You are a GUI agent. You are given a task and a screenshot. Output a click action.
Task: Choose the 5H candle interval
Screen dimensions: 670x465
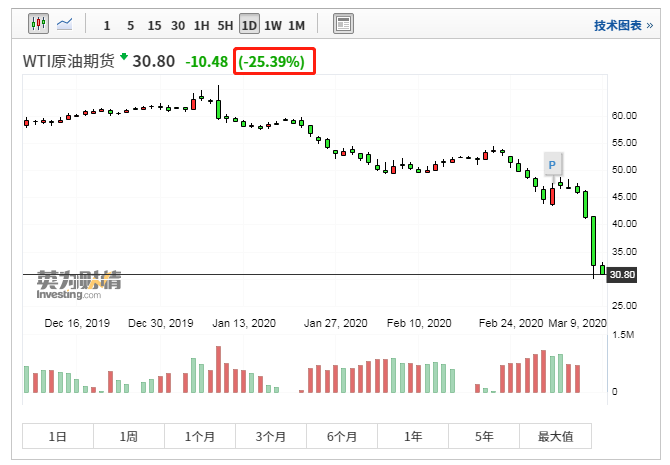[226, 24]
